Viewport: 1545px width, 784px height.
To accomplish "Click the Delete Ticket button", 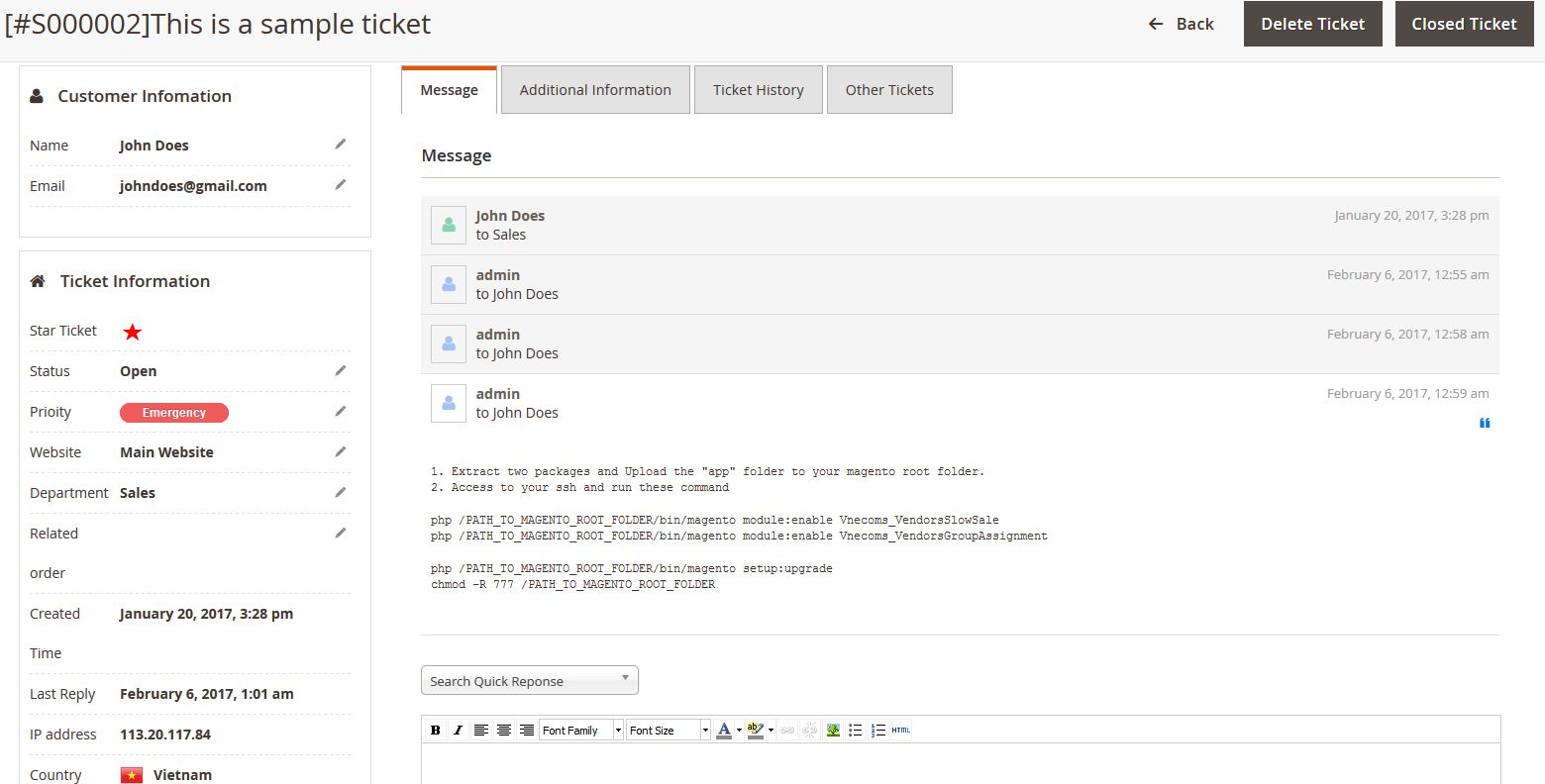I will [1313, 24].
